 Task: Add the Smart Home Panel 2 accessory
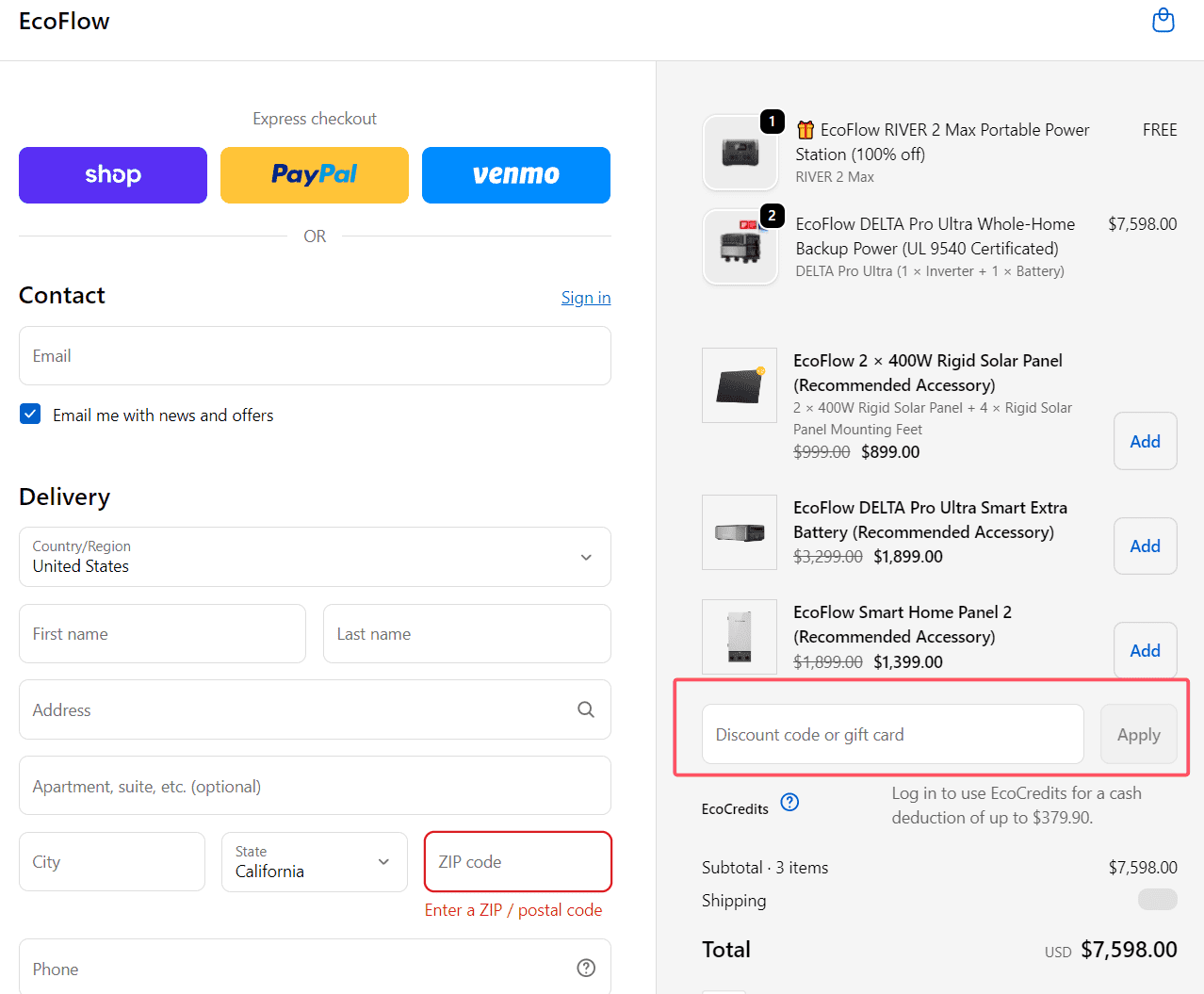pos(1146,650)
